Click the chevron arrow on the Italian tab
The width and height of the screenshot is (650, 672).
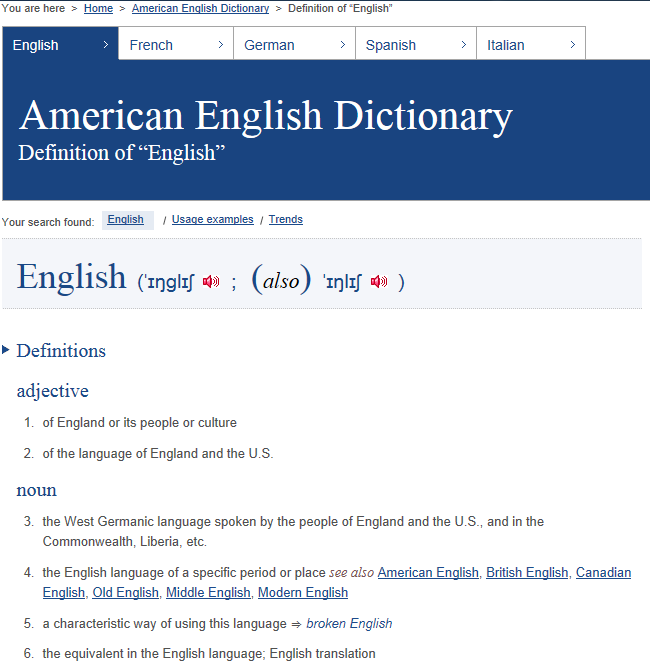coord(573,45)
